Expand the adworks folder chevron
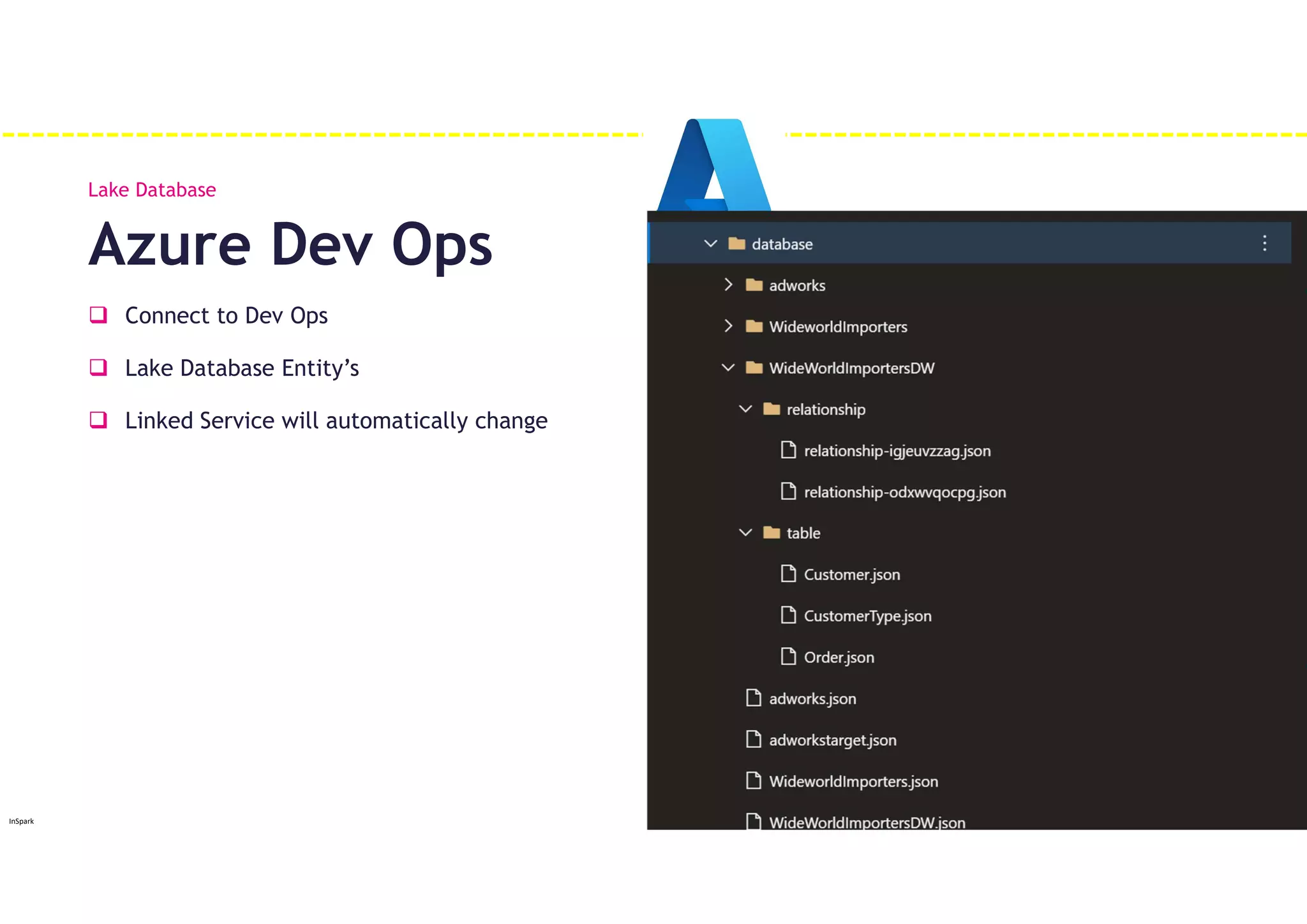Image resolution: width=1307 pixels, height=924 pixels. (x=728, y=285)
